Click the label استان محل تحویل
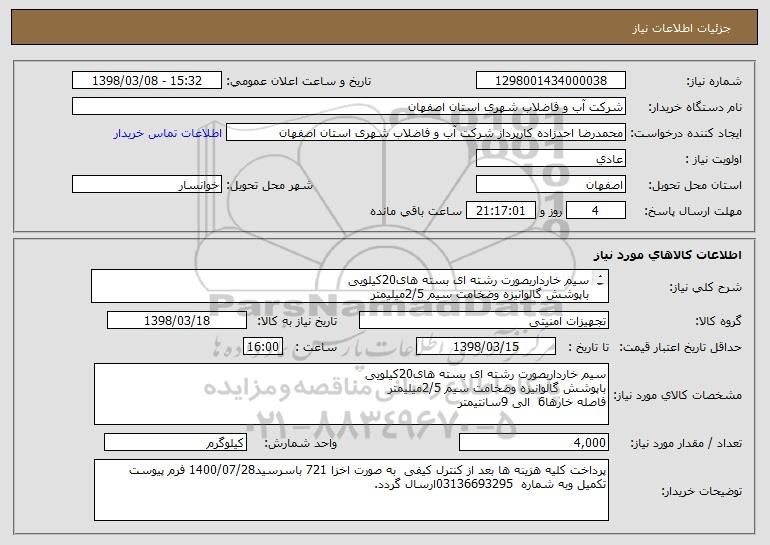 pos(695,186)
